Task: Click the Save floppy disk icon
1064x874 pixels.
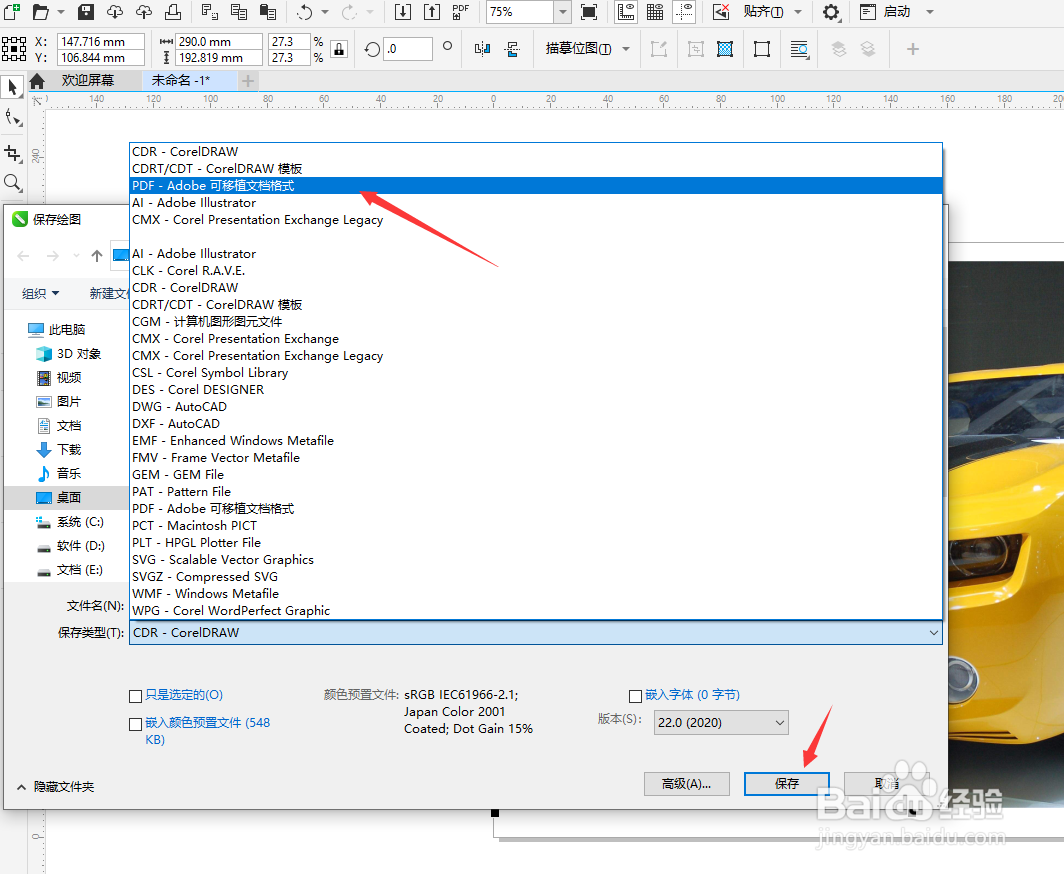Action: [86, 12]
